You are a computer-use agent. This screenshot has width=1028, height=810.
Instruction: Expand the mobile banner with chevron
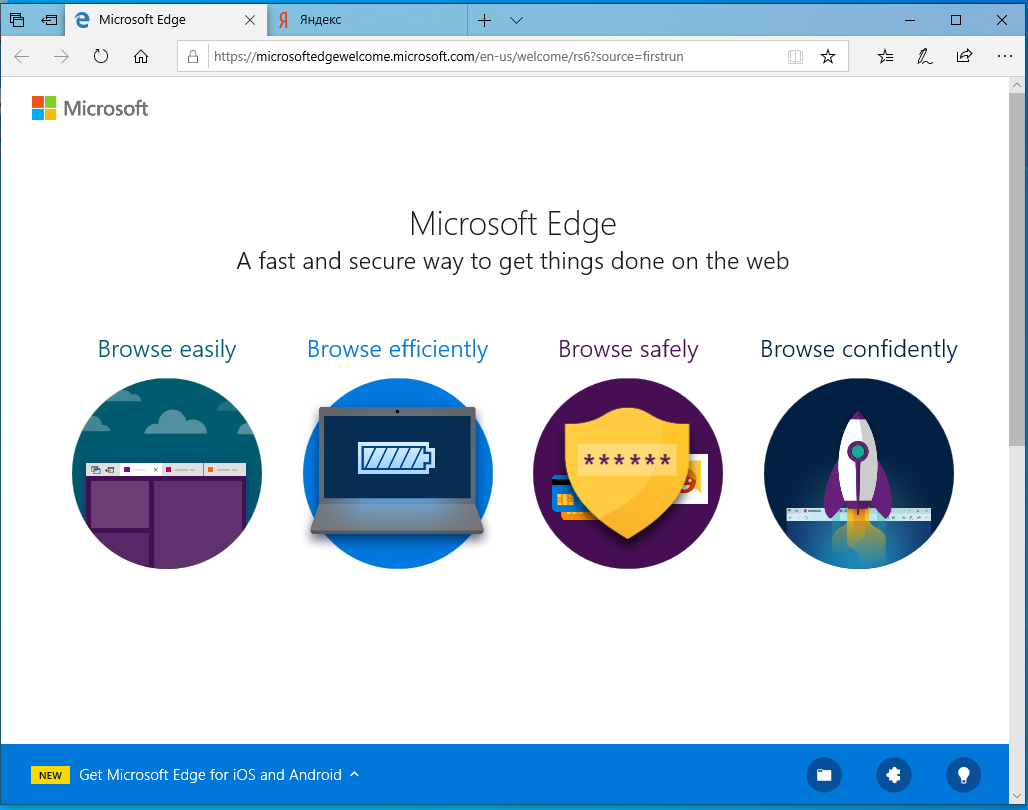click(354, 775)
